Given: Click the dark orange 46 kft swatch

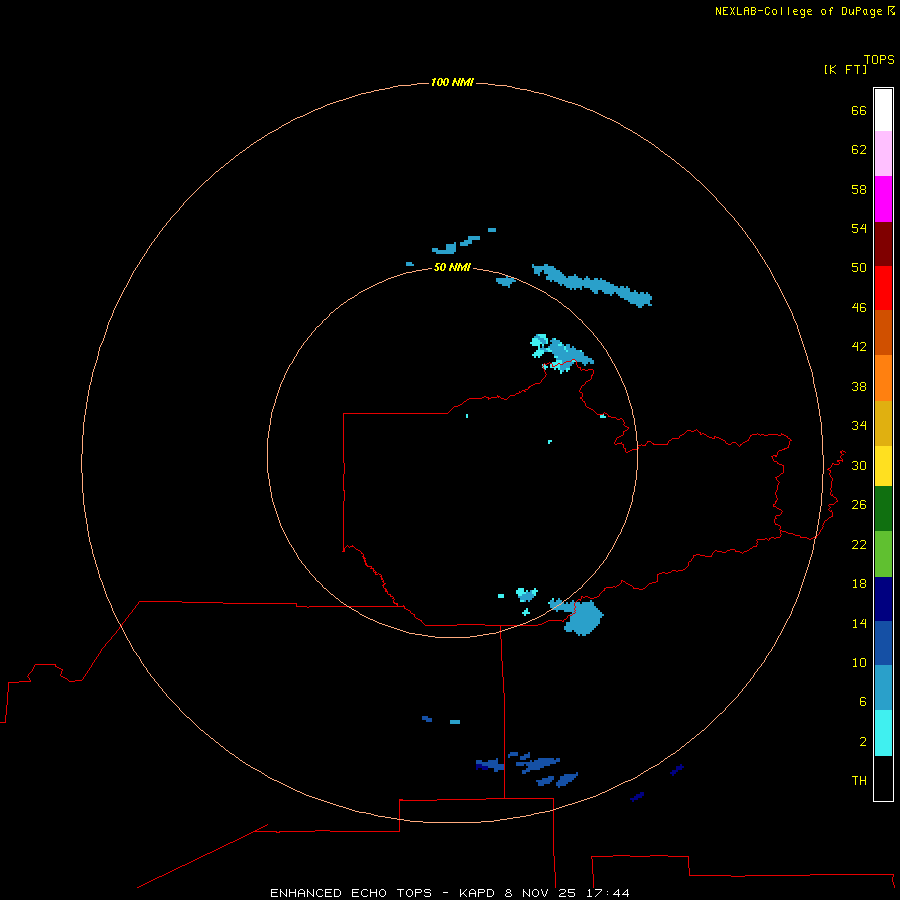Looking at the screenshot, I should tap(883, 332).
